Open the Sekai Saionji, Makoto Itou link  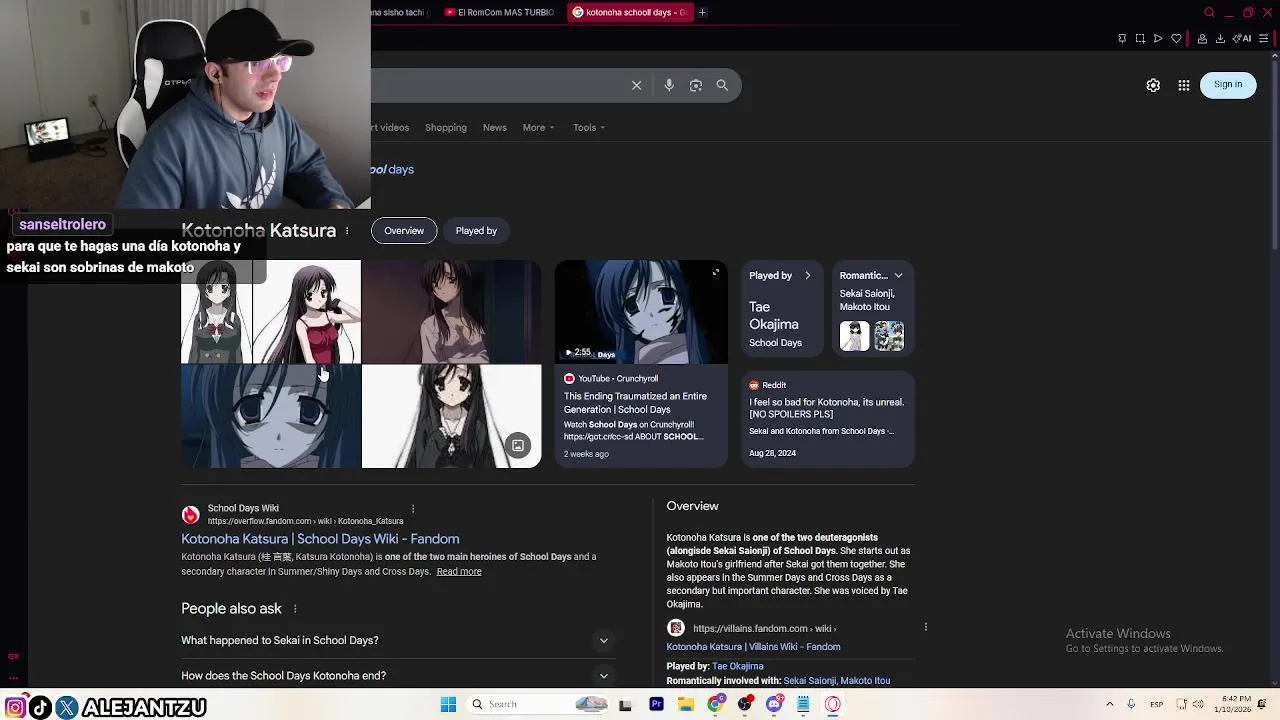pos(837,681)
